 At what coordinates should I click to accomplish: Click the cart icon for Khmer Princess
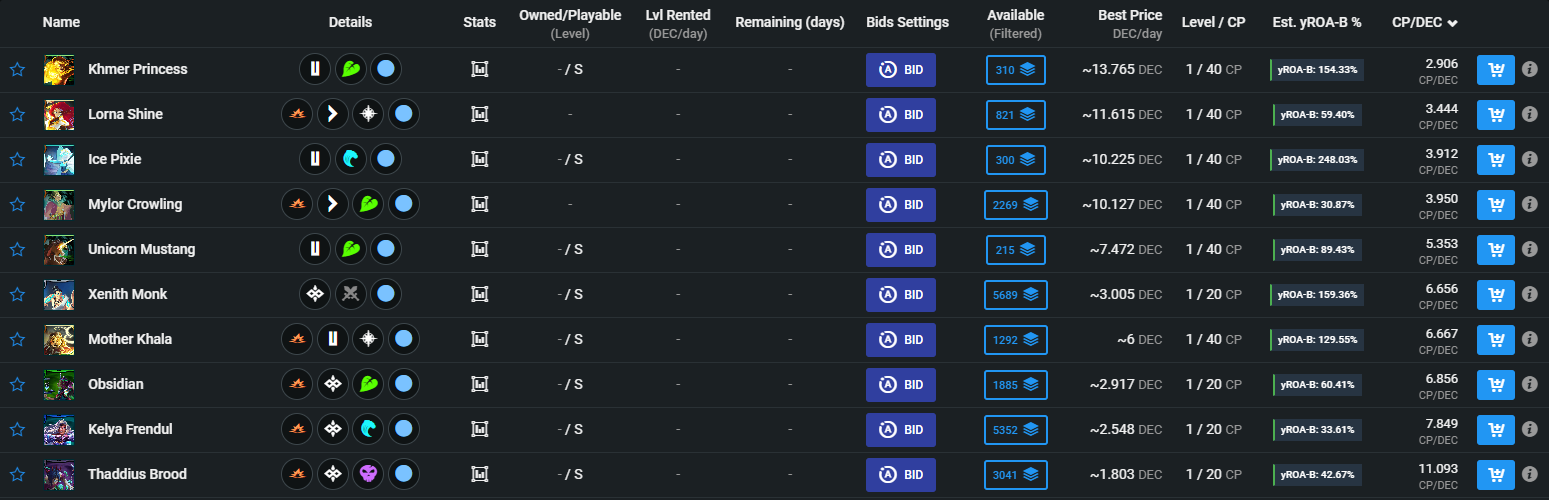[x=1496, y=70]
